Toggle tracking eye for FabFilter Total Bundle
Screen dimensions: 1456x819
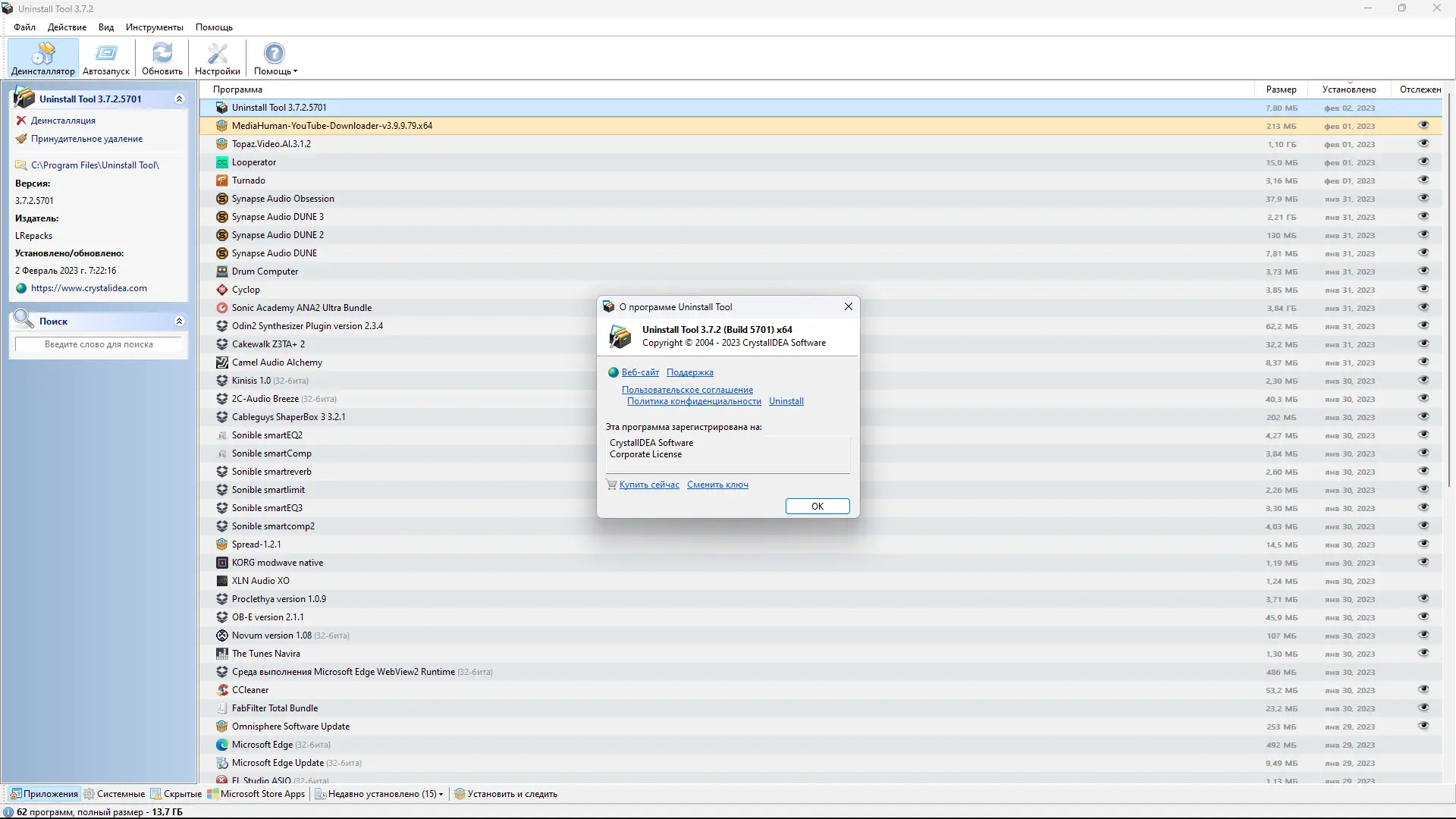coord(1424,708)
